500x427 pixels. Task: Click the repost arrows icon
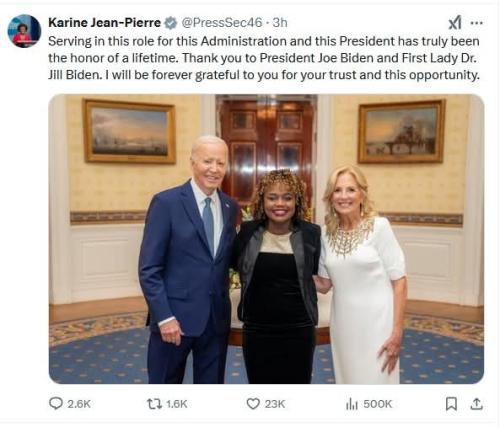click(155, 404)
